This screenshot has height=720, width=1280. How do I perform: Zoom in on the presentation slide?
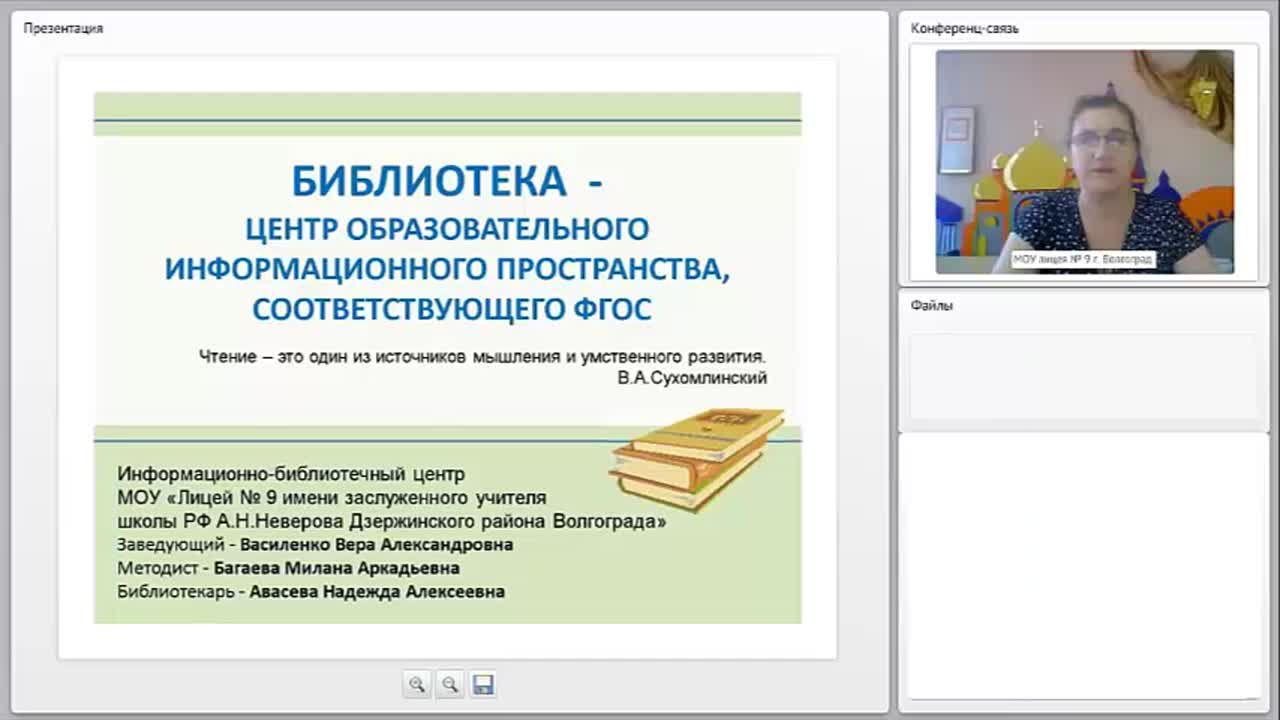click(417, 684)
